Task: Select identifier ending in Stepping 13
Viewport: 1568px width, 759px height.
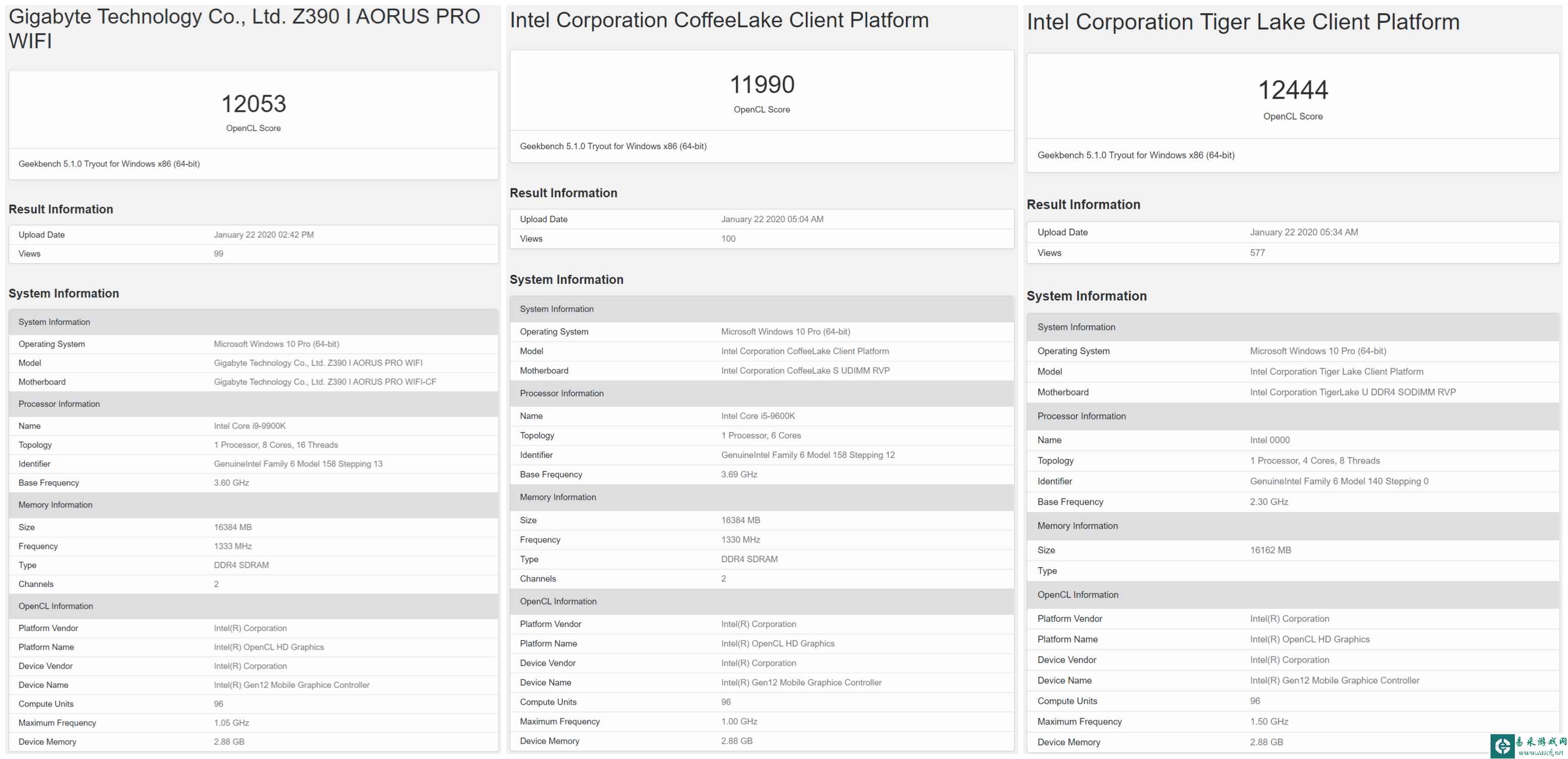Action: (x=298, y=464)
